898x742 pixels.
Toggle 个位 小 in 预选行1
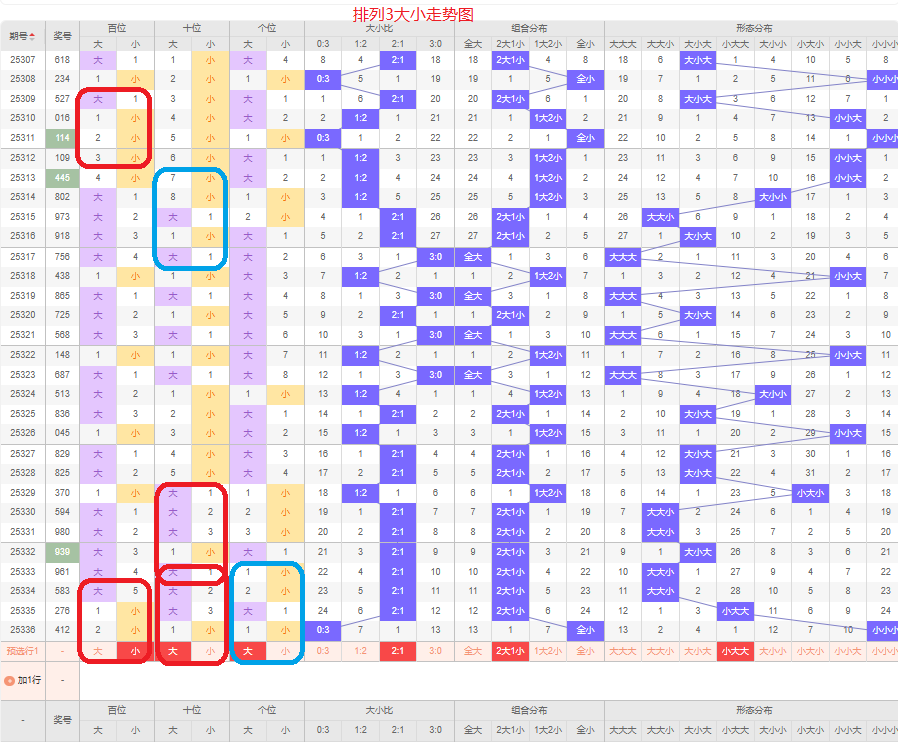point(285,651)
